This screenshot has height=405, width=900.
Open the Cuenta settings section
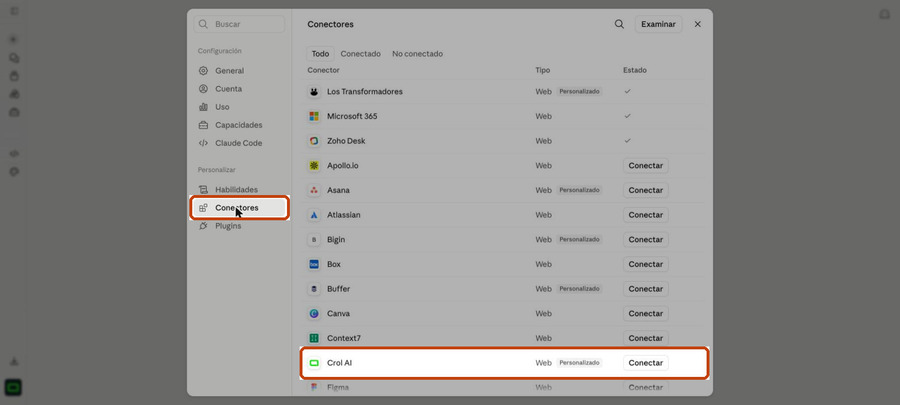[239, 89]
